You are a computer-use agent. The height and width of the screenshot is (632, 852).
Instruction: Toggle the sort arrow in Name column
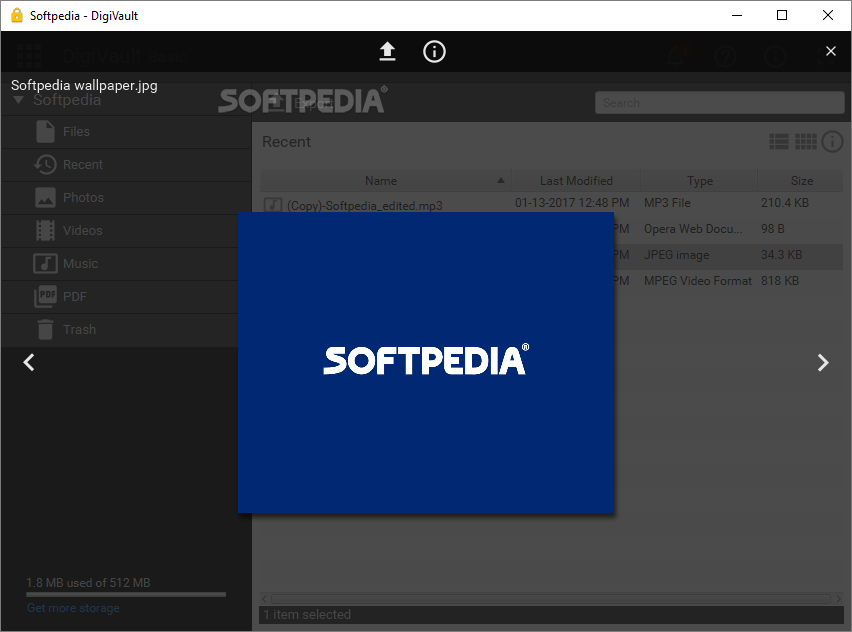500,180
